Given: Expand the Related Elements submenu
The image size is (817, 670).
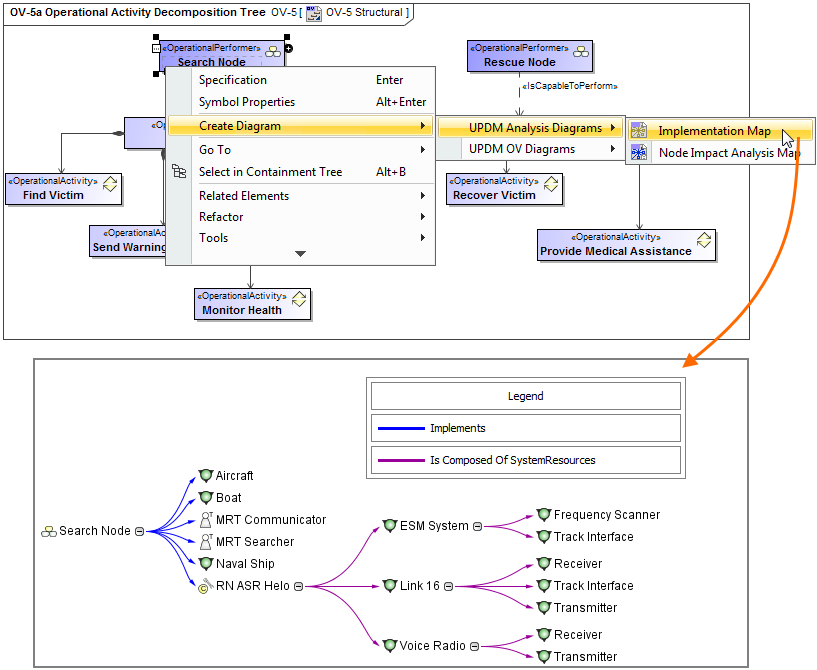Looking at the screenshot, I should [245, 195].
